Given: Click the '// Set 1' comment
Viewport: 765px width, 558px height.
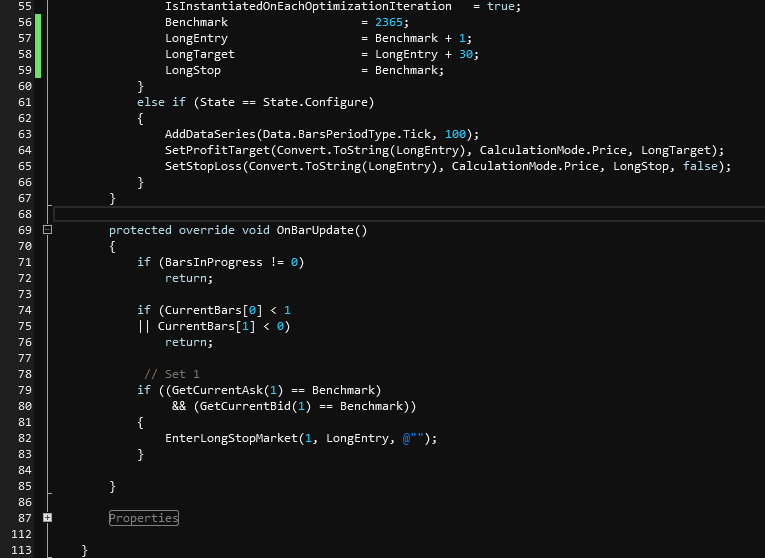Looking at the screenshot, I should point(172,374).
